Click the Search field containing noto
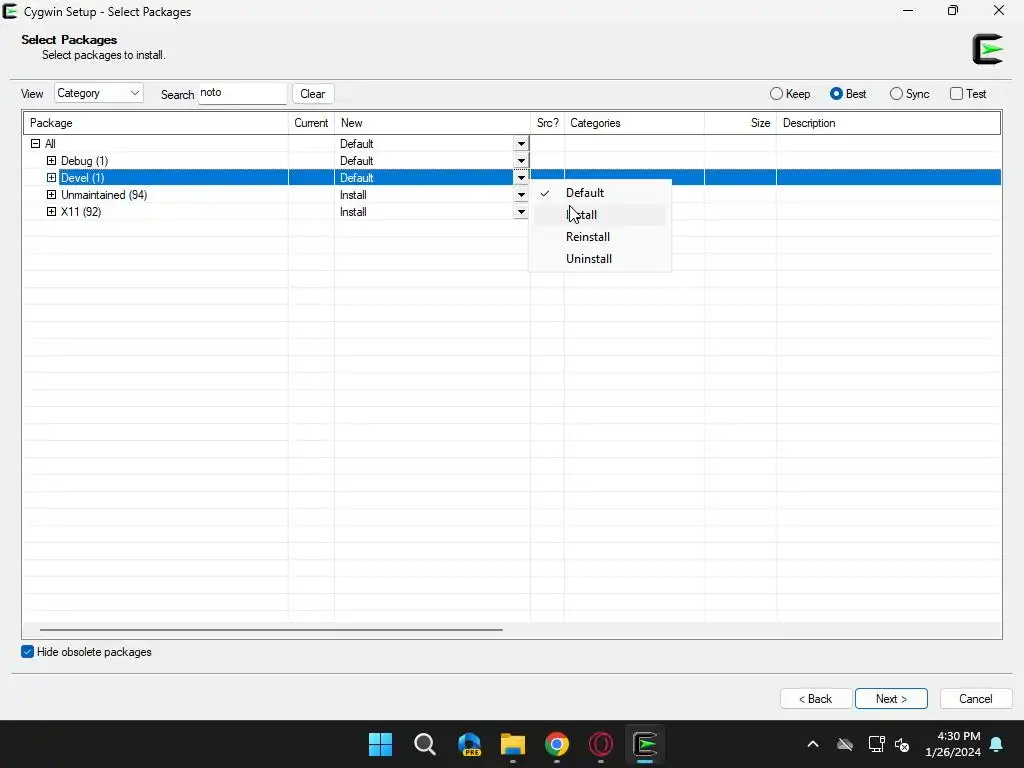This screenshot has height=768, width=1024. (x=242, y=93)
